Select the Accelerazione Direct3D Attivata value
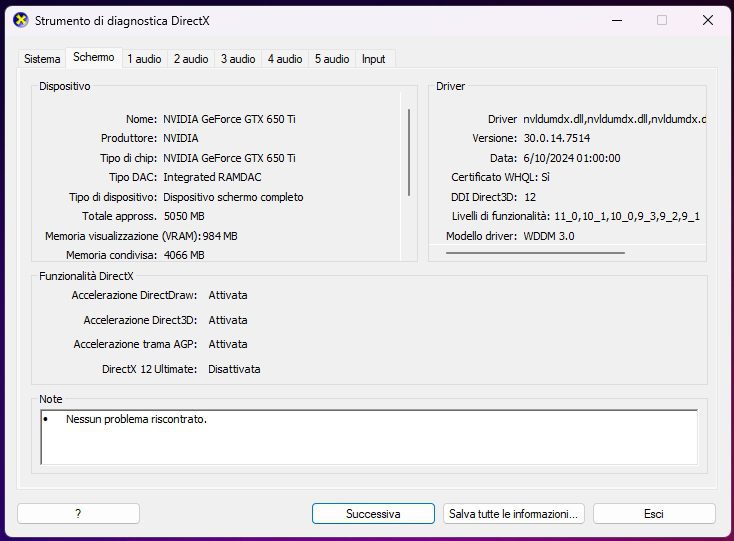 pos(228,320)
